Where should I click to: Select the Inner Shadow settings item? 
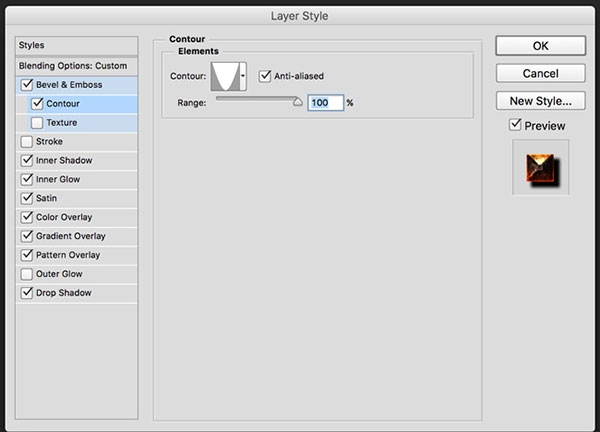coord(77,160)
